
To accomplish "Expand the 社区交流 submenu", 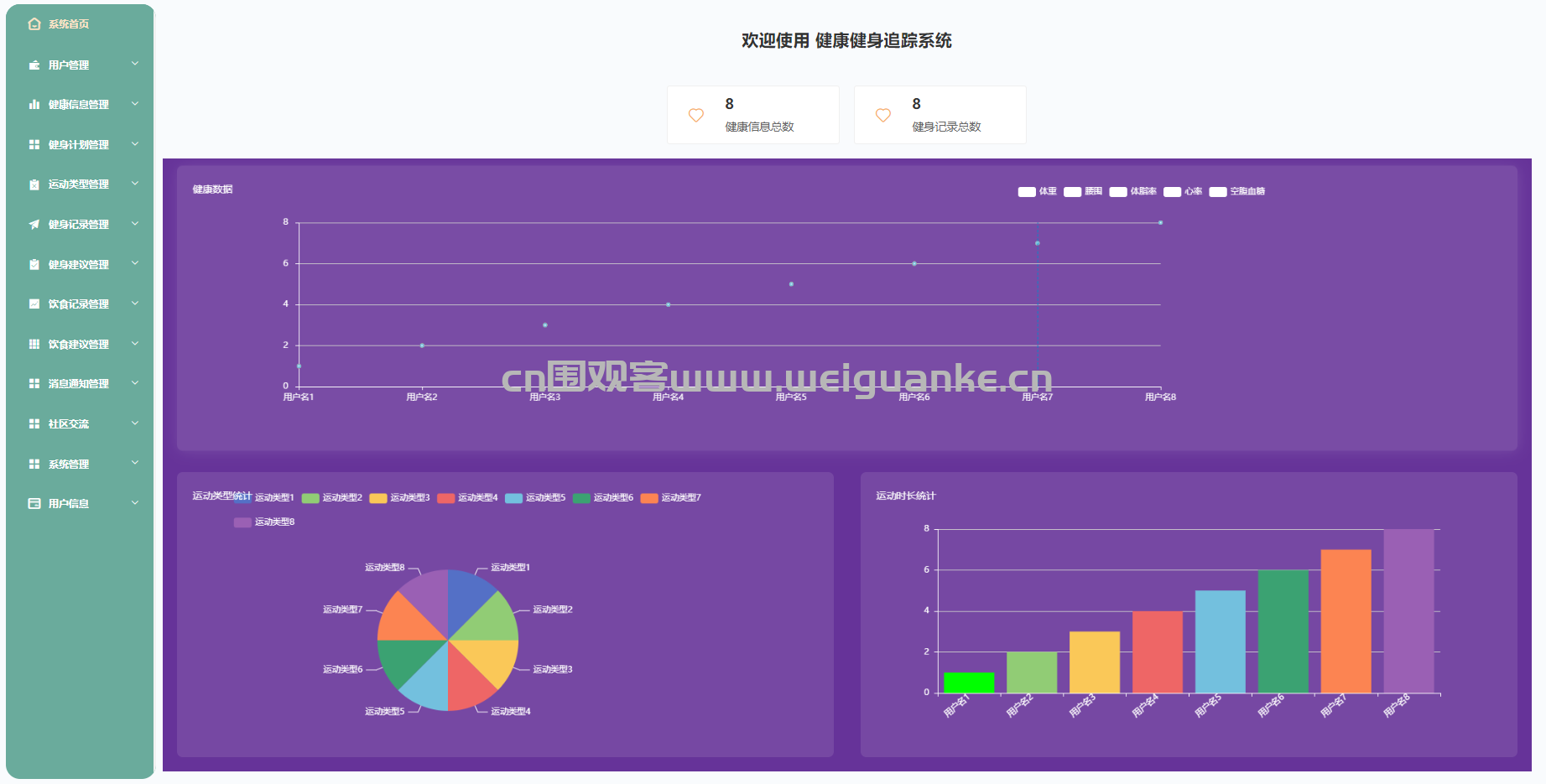I will coord(74,423).
